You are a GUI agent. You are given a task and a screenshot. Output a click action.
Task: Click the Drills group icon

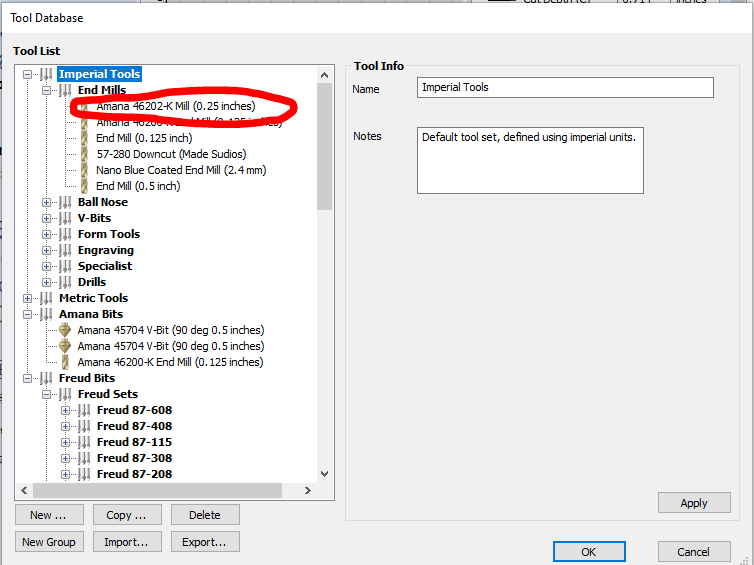(65, 282)
